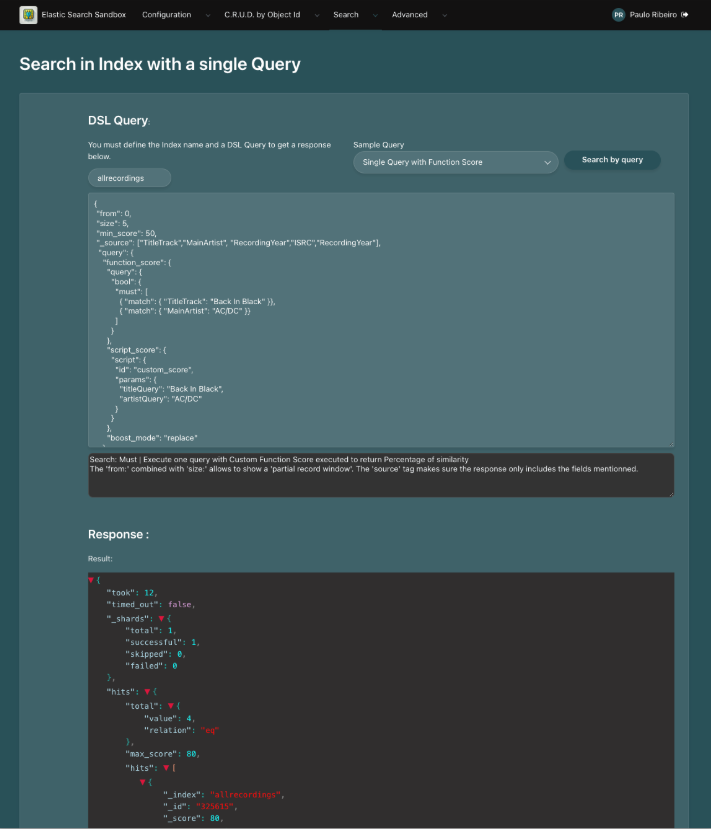The image size is (711, 829).
Task: Click the Response heading
Action: pos(118,535)
